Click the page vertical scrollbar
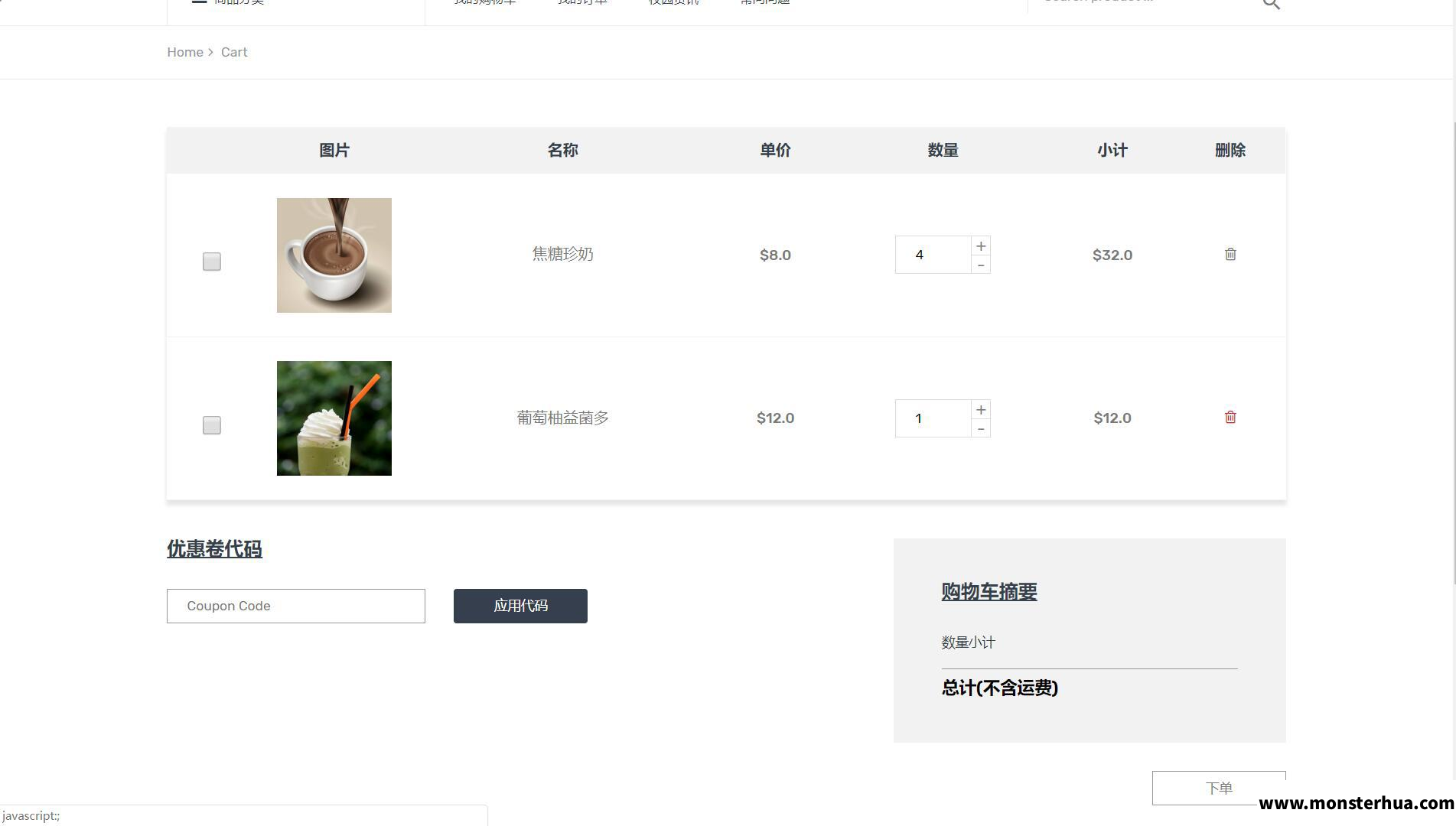Image resolution: width=1456 pixels, height=826 pixels. (x=1454, y=352)
